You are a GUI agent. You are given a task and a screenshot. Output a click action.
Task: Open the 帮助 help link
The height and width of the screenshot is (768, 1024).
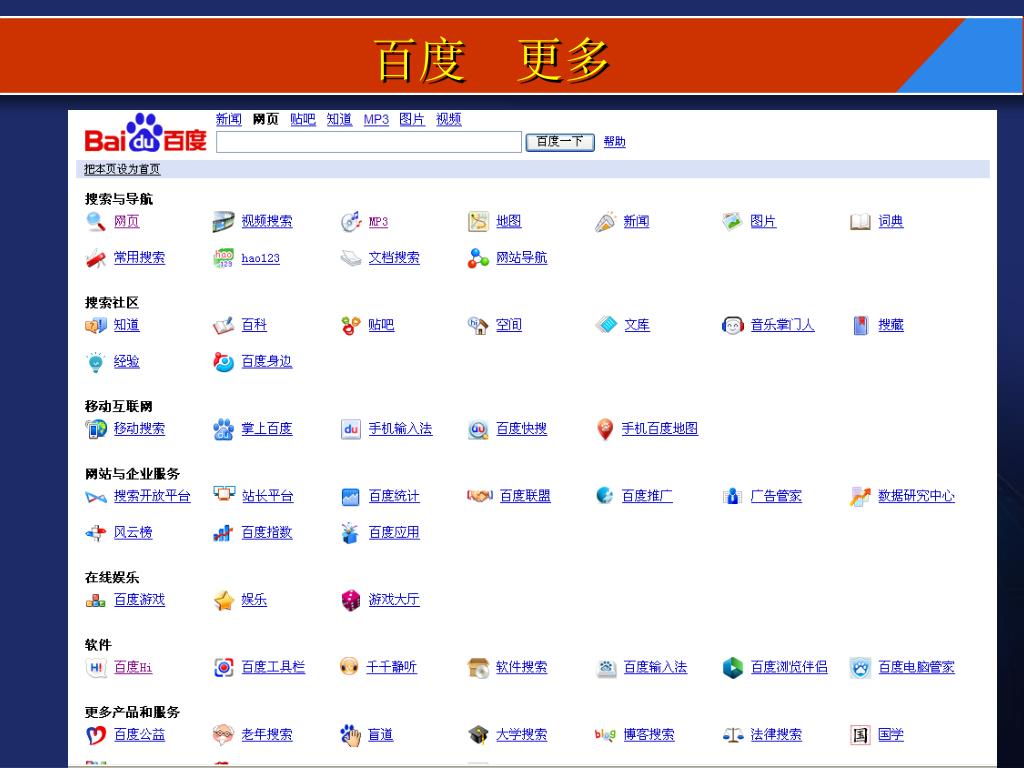click(x=614, y=142)
